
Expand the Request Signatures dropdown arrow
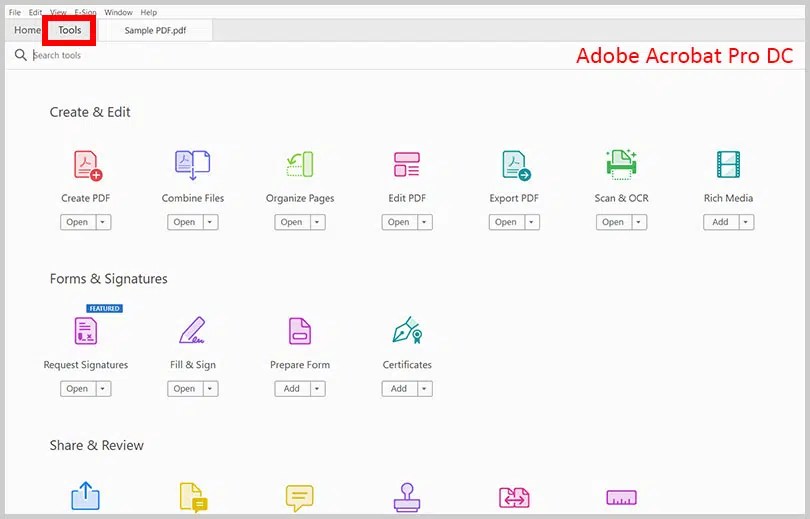tap(102, 388)
